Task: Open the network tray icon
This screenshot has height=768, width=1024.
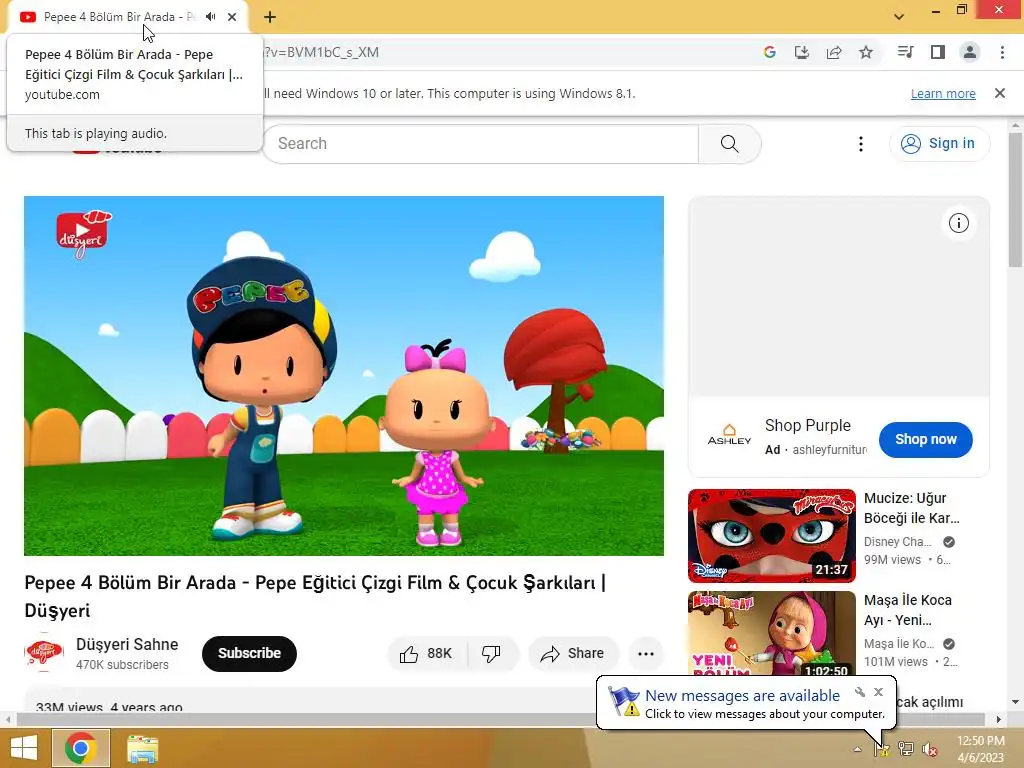Action: tap(906, 749)
